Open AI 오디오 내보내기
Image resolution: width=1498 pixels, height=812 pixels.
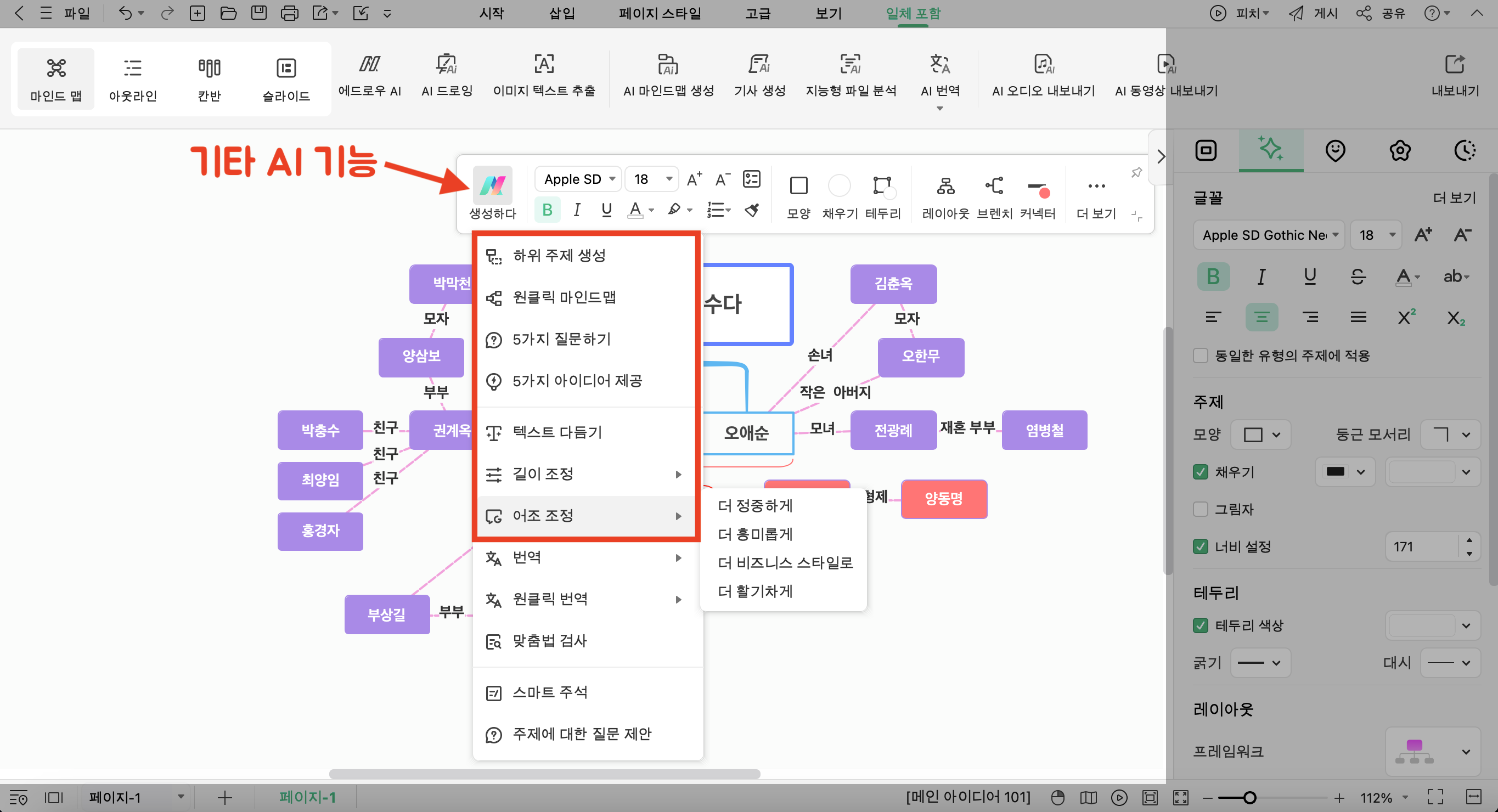(x=1043, y=75)
